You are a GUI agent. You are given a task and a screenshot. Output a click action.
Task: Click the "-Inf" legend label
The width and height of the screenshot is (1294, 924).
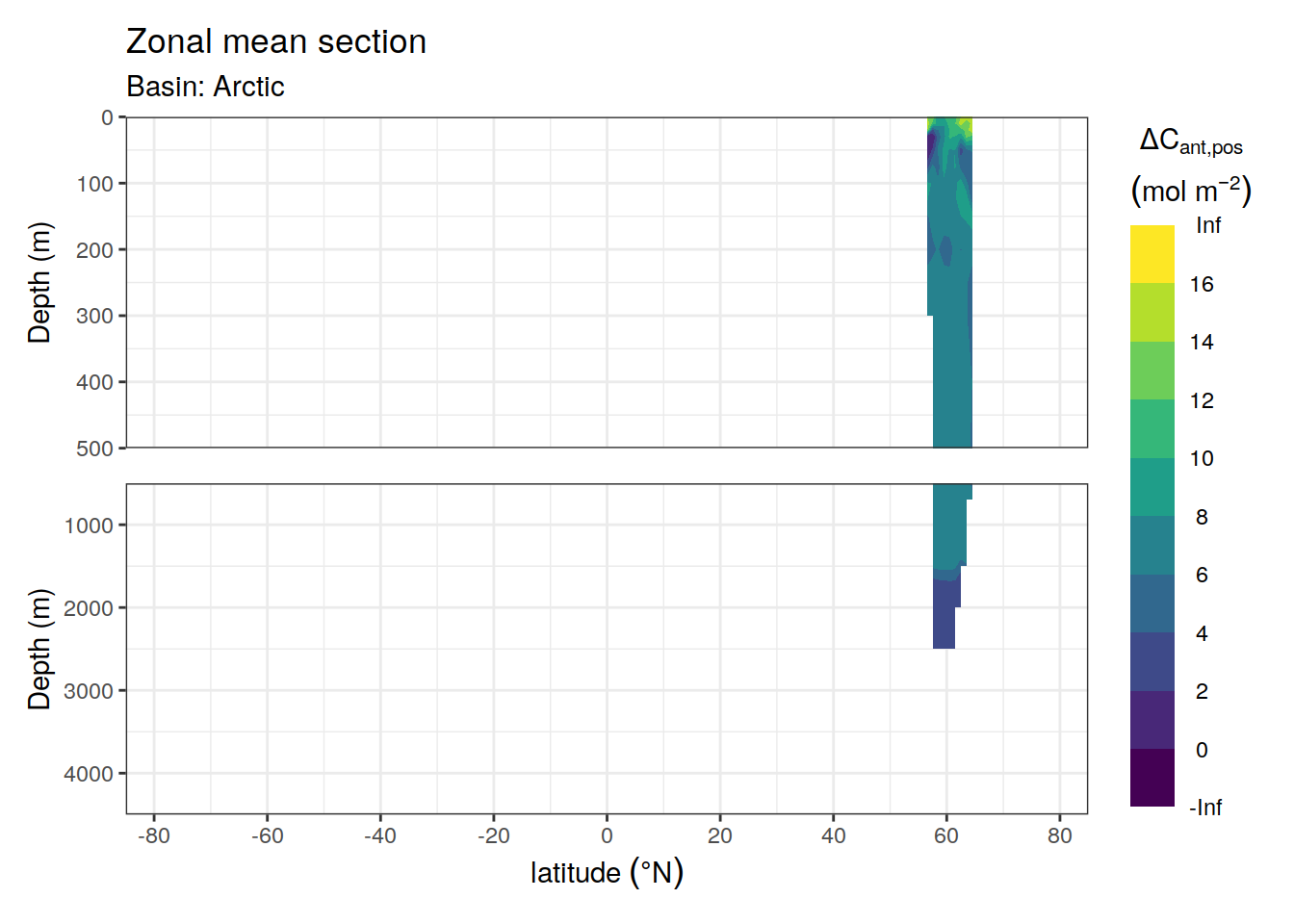(x=1204, y=808)
